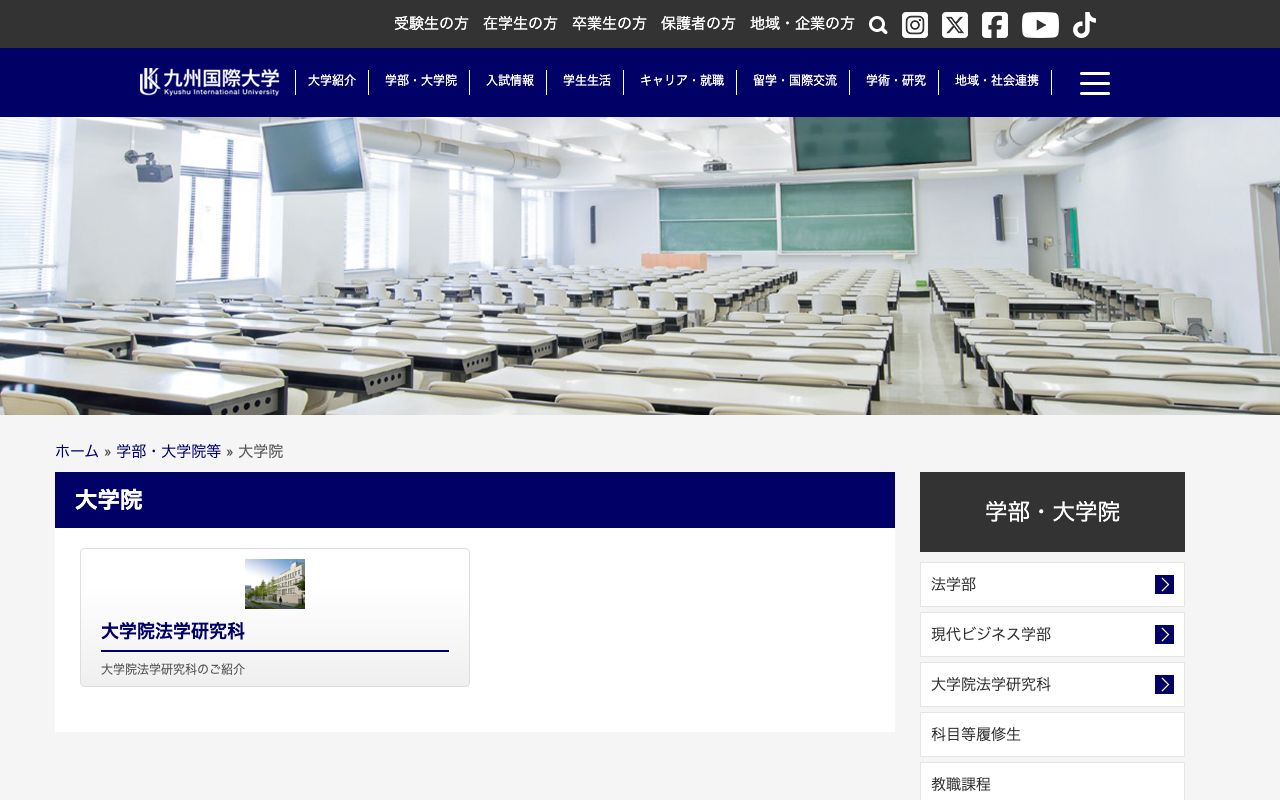1280x800 pixels.
Task: Click the 受験生の方 top link
Action: pos(431,23)
